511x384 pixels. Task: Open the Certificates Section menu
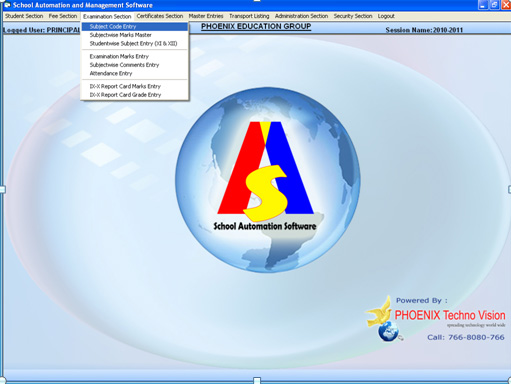point(160,16)
